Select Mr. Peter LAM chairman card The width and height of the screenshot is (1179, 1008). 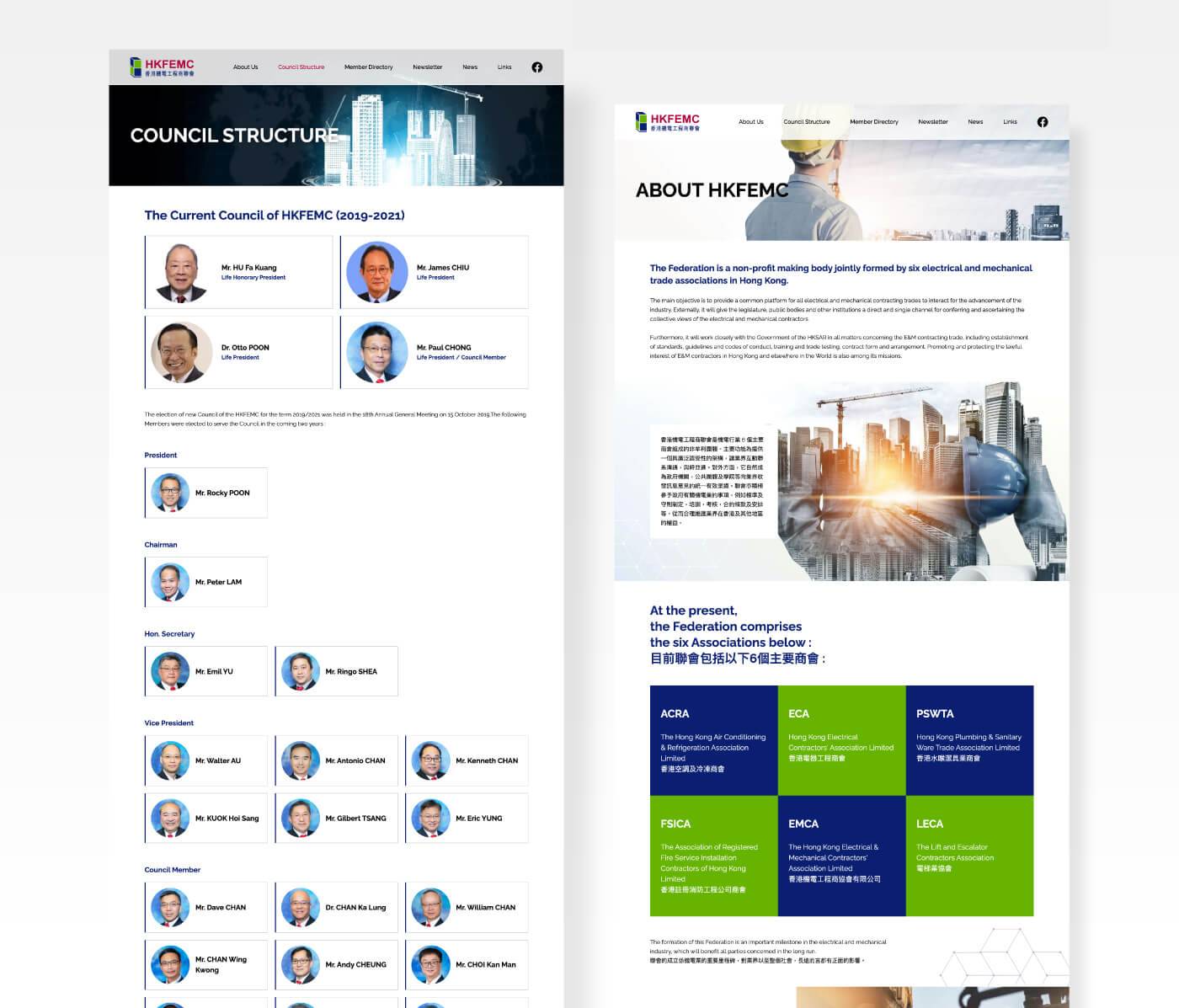tap(206, 582)
